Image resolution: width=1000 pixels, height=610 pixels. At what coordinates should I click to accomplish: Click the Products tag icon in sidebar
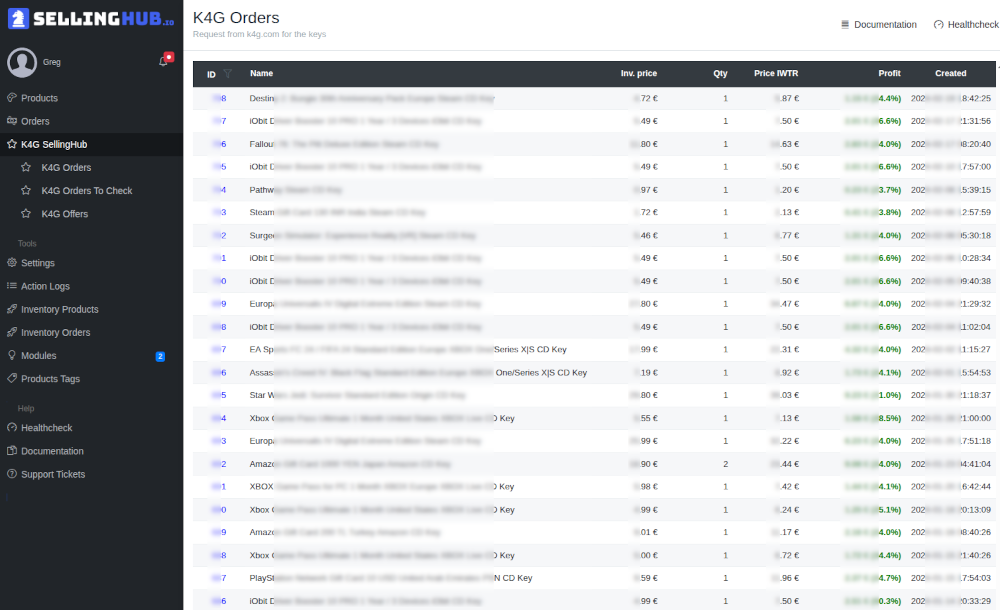[x=12, y=98]
